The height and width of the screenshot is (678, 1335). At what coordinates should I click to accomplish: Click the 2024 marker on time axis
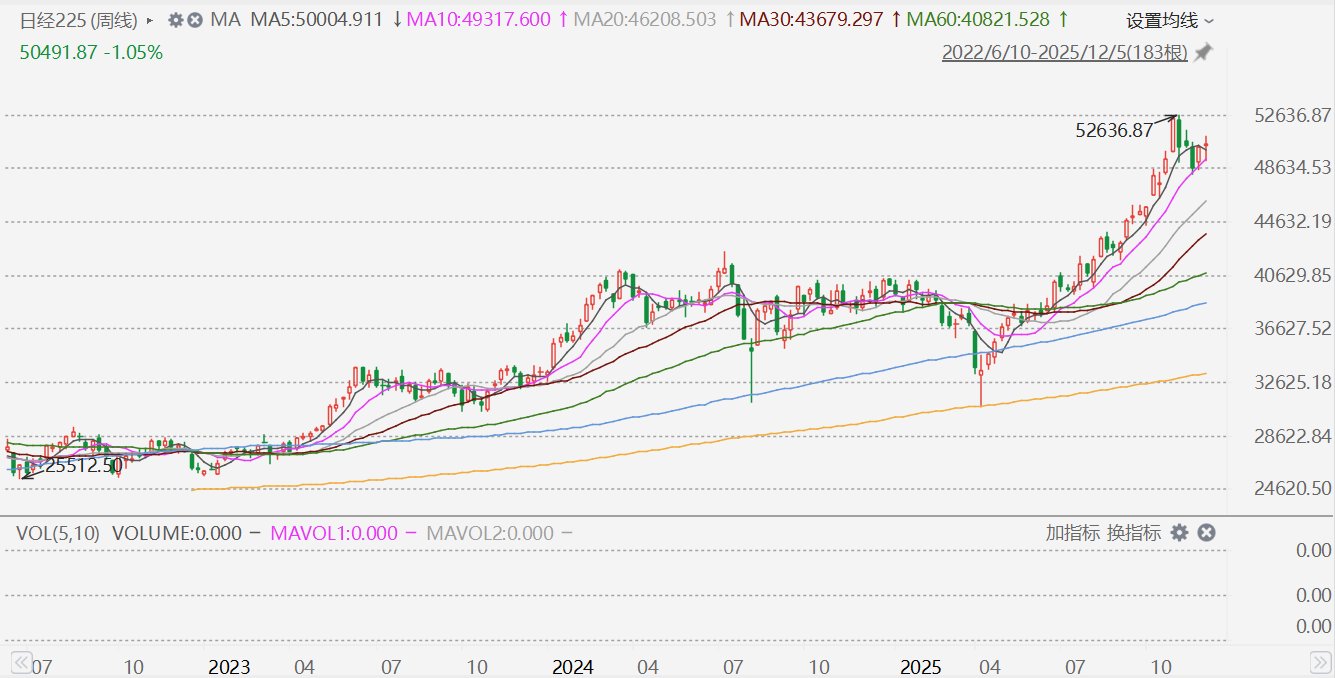(x=573, y=666)
